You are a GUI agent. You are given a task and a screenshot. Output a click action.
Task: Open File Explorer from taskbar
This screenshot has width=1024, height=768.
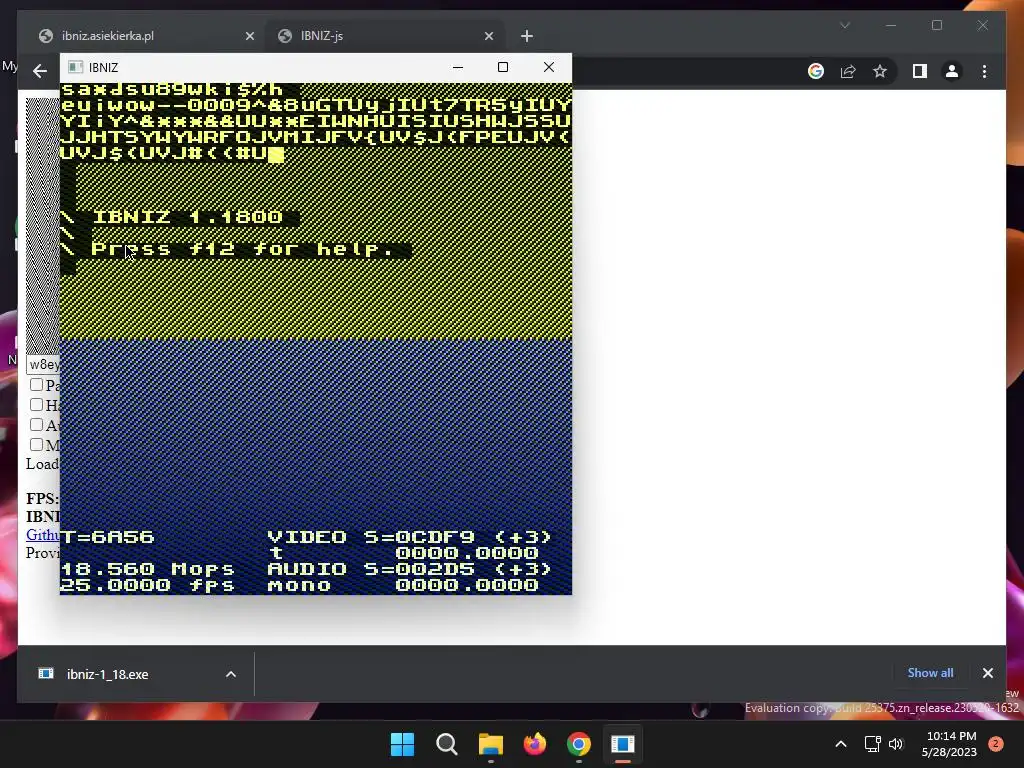(490, 744)
